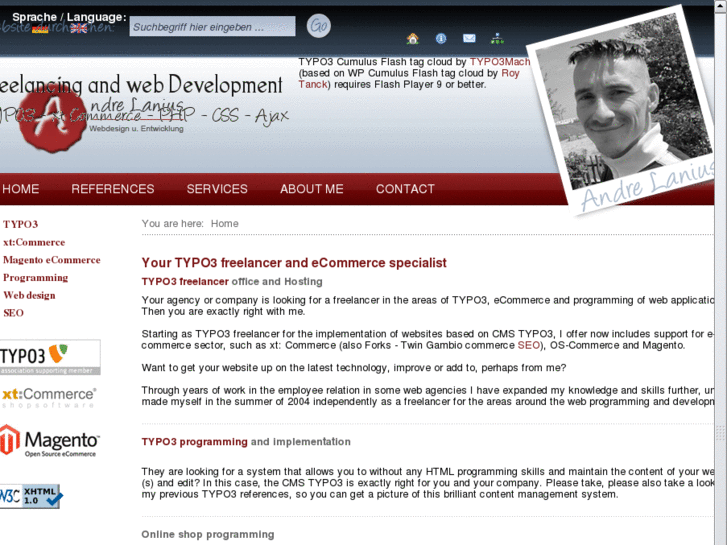This screenshot has height=545, width=727.
Task: Click the 'You are here:' label
Action: click(x=172, y=224)
